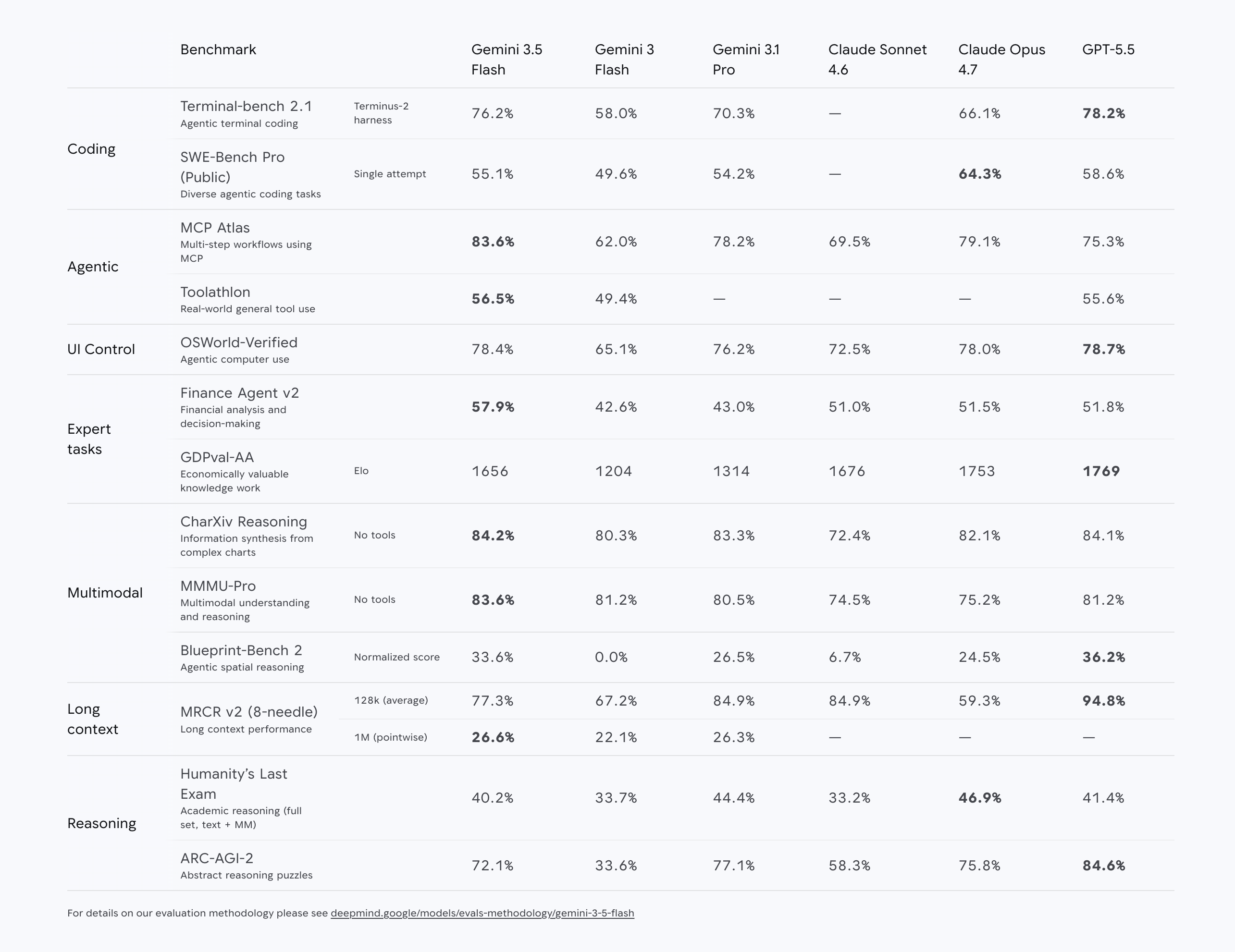This screenshot has width=1235, height=952.
Task: Click the Toolathlon benchmark name
Action: coord(215,292)
